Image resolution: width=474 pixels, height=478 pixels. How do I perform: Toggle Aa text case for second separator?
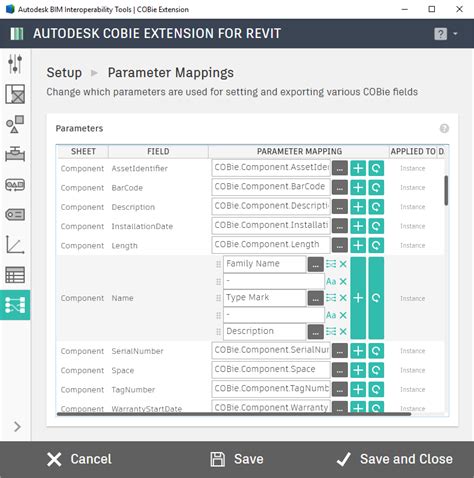point(331,315)
